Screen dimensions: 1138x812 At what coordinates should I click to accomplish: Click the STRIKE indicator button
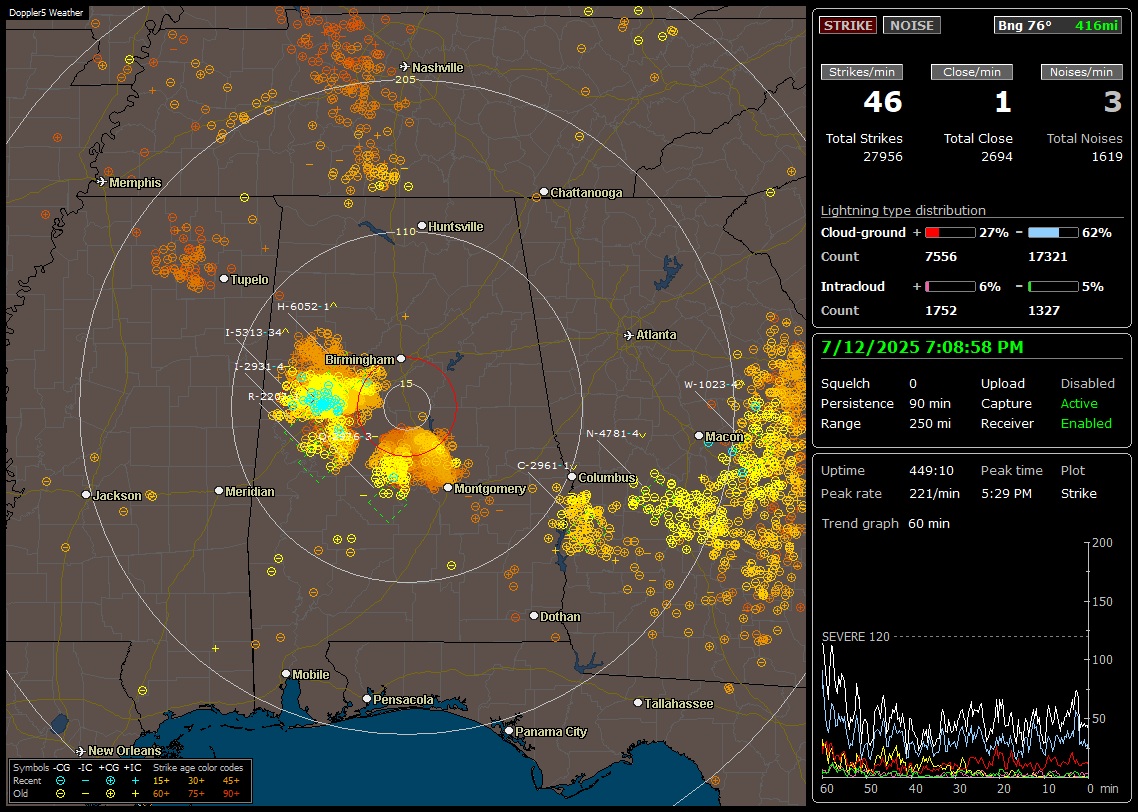[848, 25]
